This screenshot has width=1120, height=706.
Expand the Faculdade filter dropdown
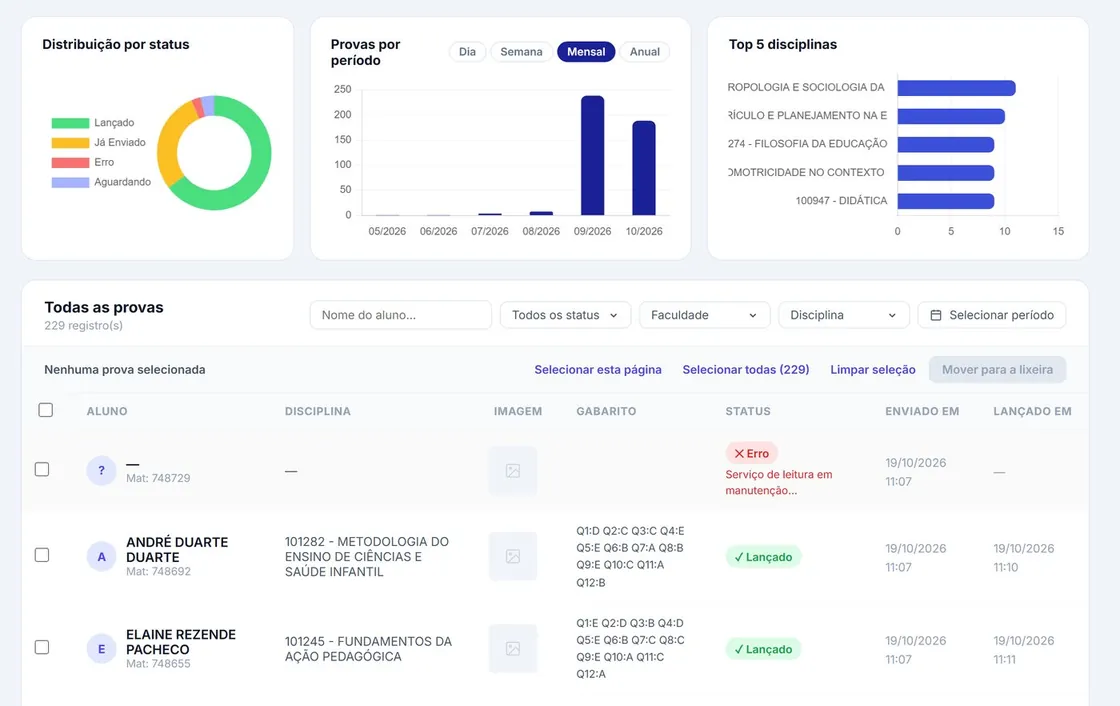coord(704,315)
